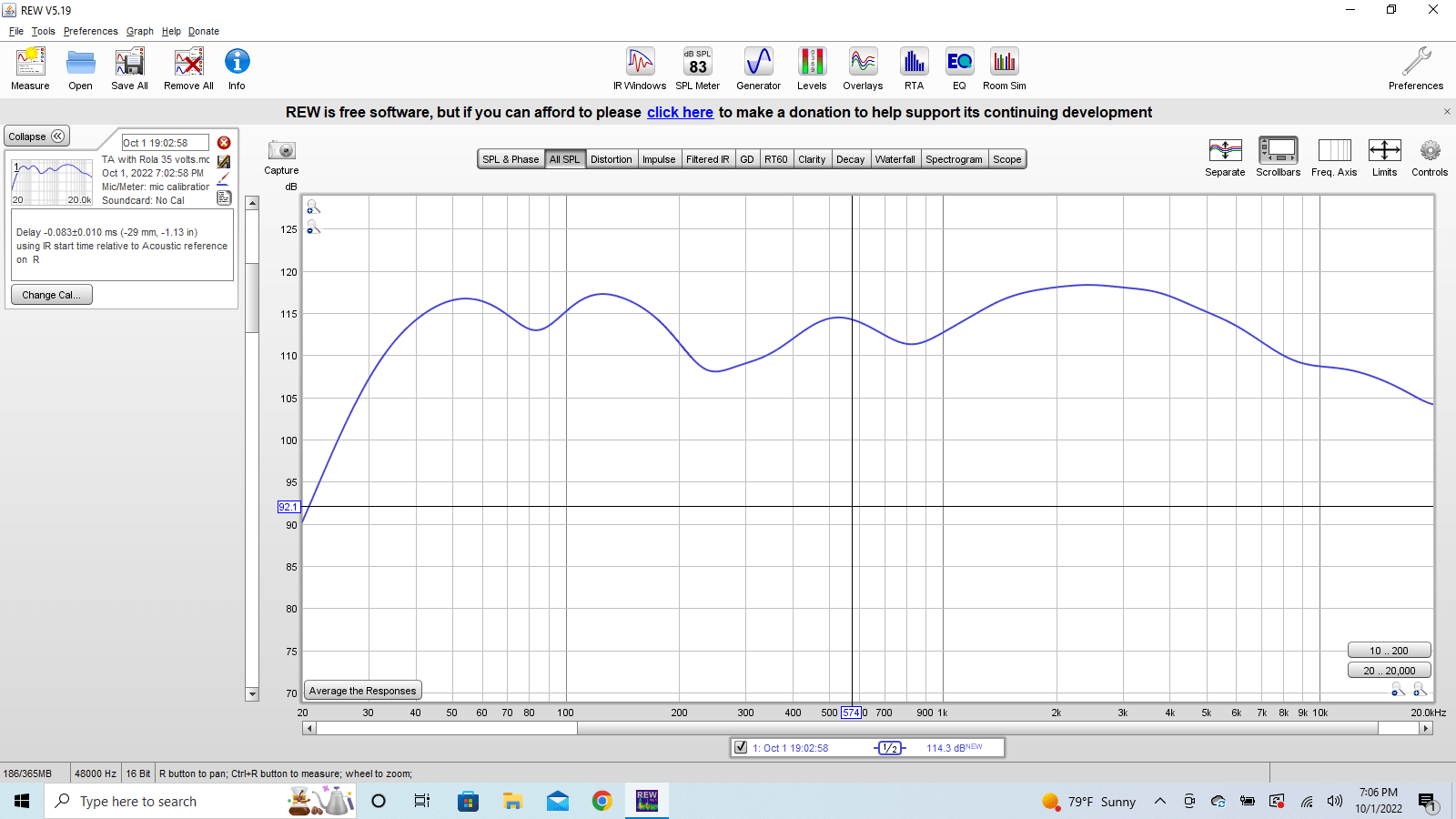Viewport: 1456px width, 819px height.
Task: Click horizontal scrollbar right arrow
Action: click(x=1426, y=728)
